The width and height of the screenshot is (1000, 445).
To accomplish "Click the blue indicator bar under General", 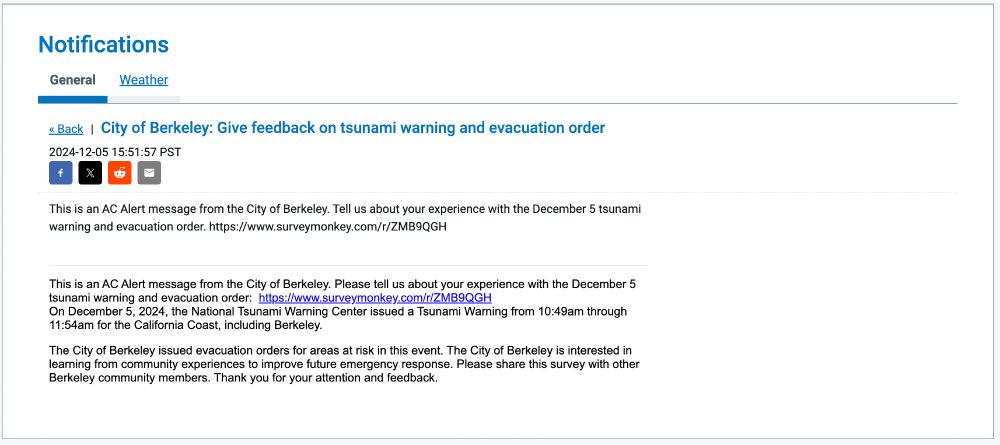I will (x=73, y=99).
